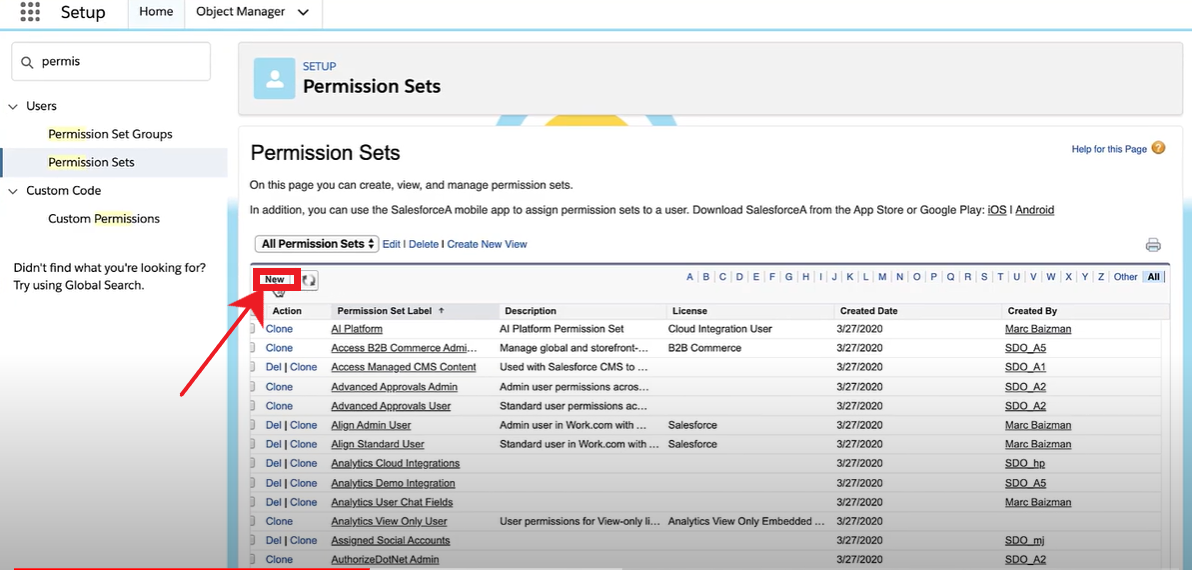1192x570 pixels.
Task: Click the Quick Find search field
Action: (120, 62)
